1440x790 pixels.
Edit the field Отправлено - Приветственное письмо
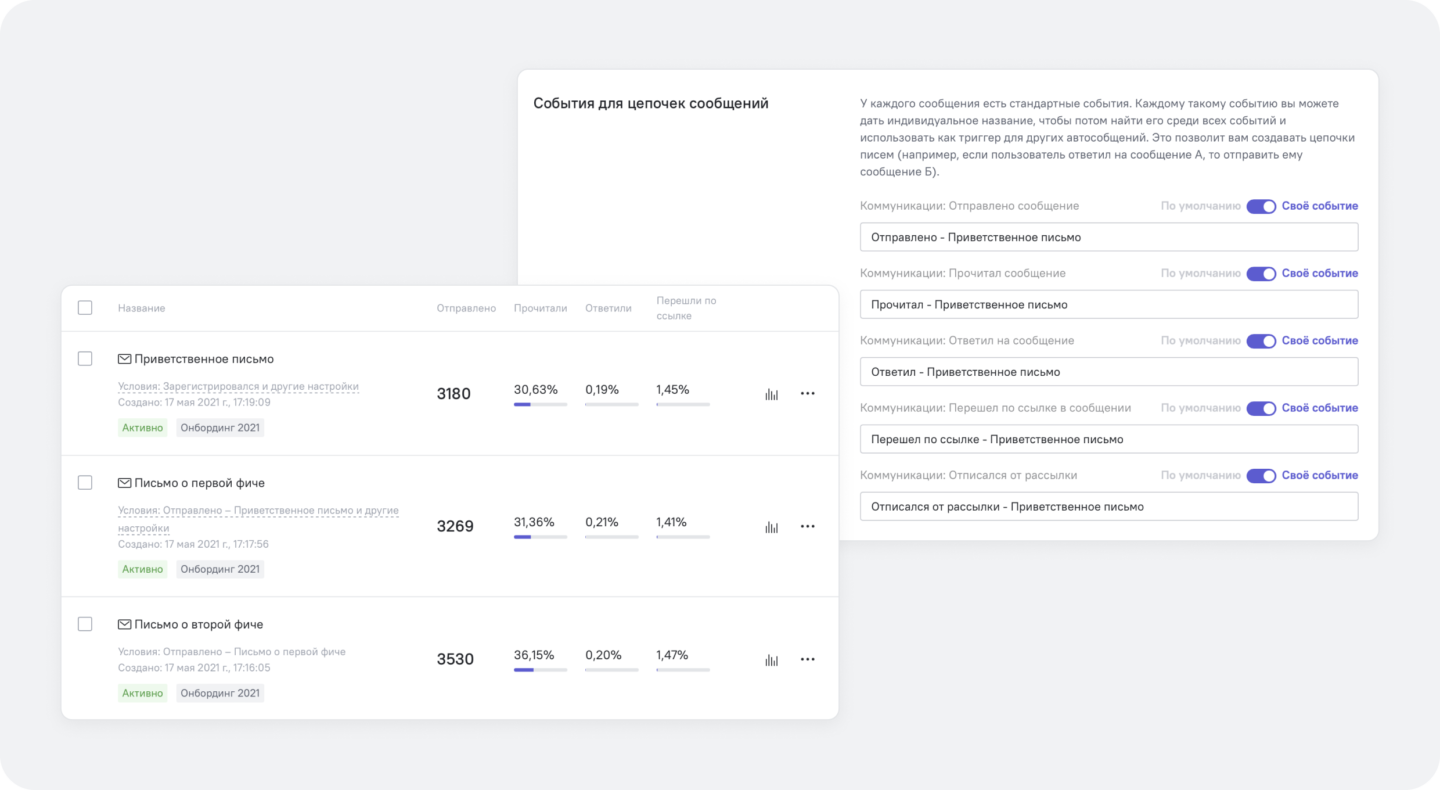point(1109,237)
